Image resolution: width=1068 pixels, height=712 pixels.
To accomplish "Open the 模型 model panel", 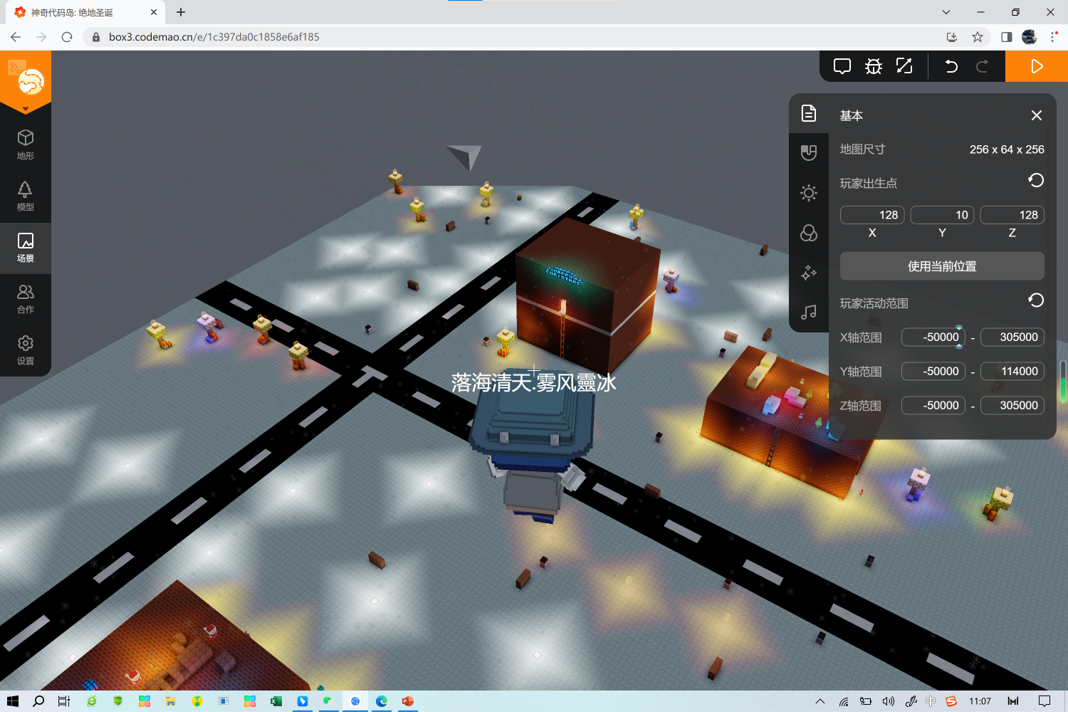I will [25, 196].
